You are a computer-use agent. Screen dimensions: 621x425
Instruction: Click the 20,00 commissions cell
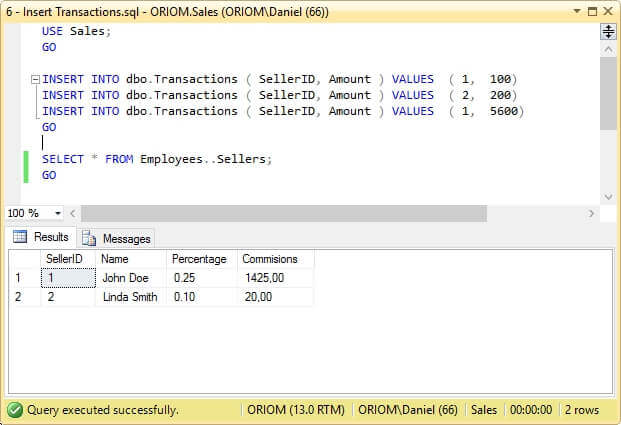pos(276,297)
